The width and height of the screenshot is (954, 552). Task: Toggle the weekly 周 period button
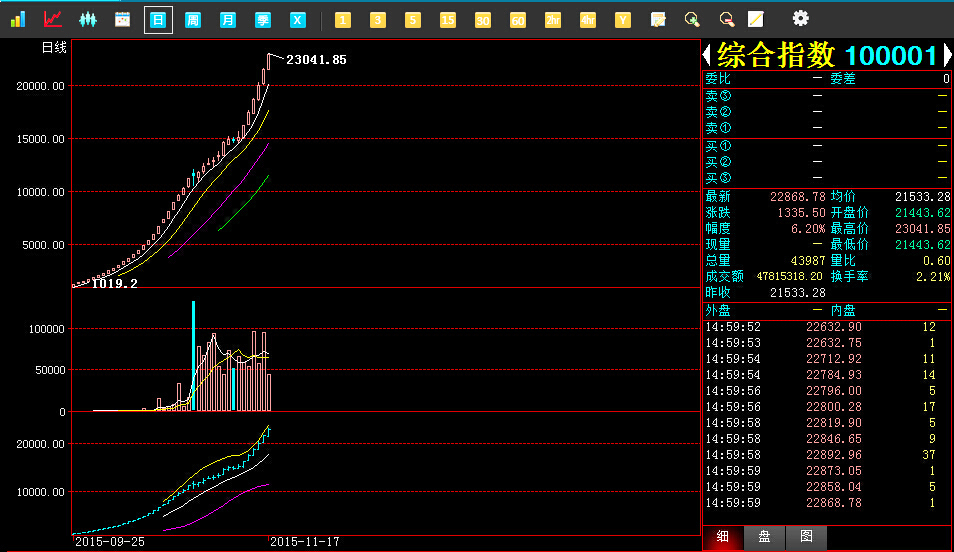(193, 19)
